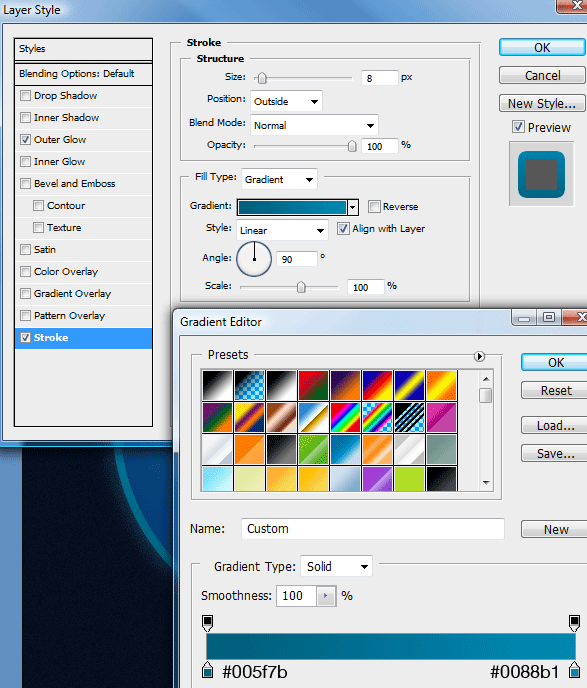Viewport: 587px width, 688px height.
Task: Expand the Gradient Type Solid dropdown
Action: [336, 566]
